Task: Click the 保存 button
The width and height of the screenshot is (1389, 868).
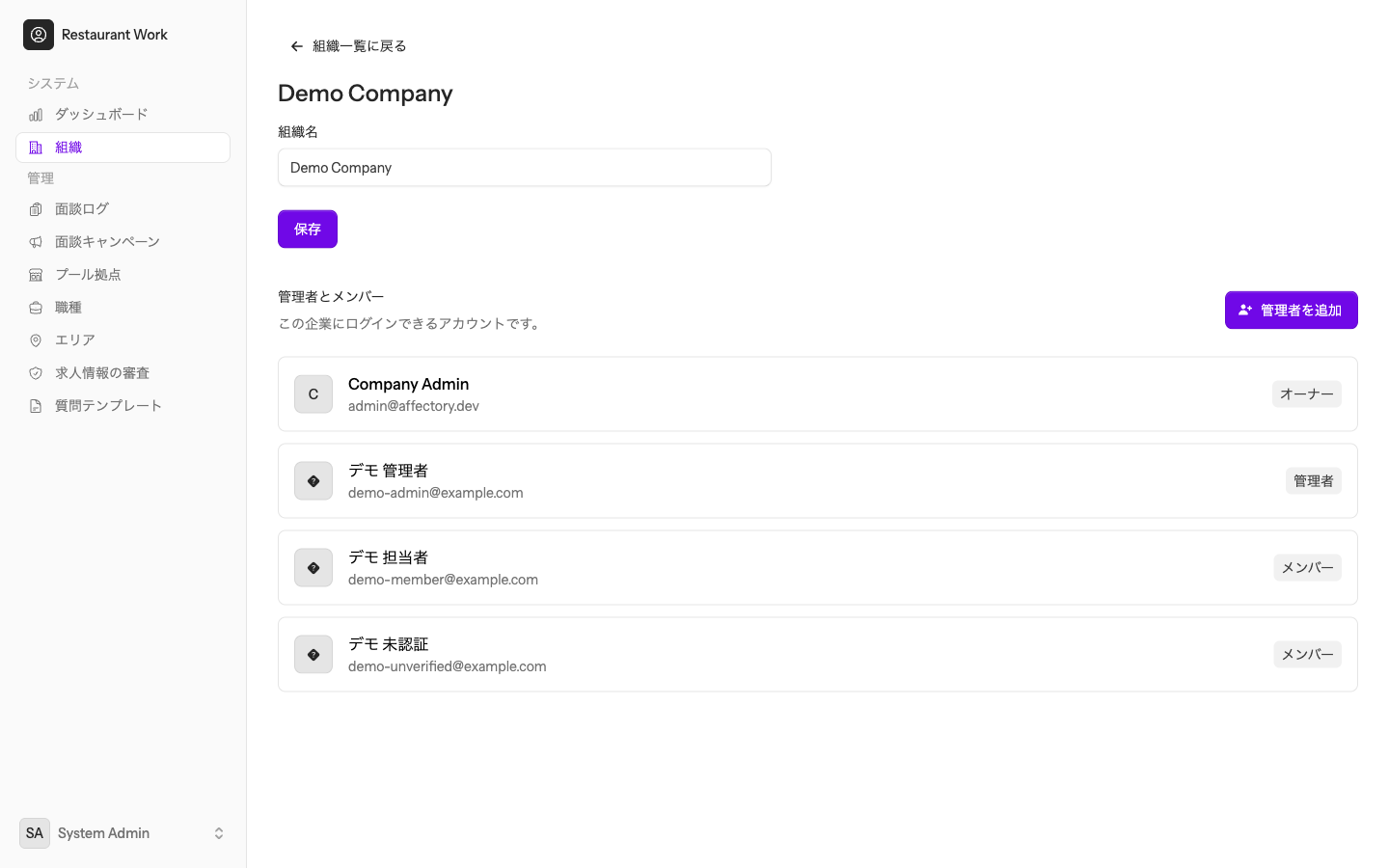Action: click(x=308, y=230)
